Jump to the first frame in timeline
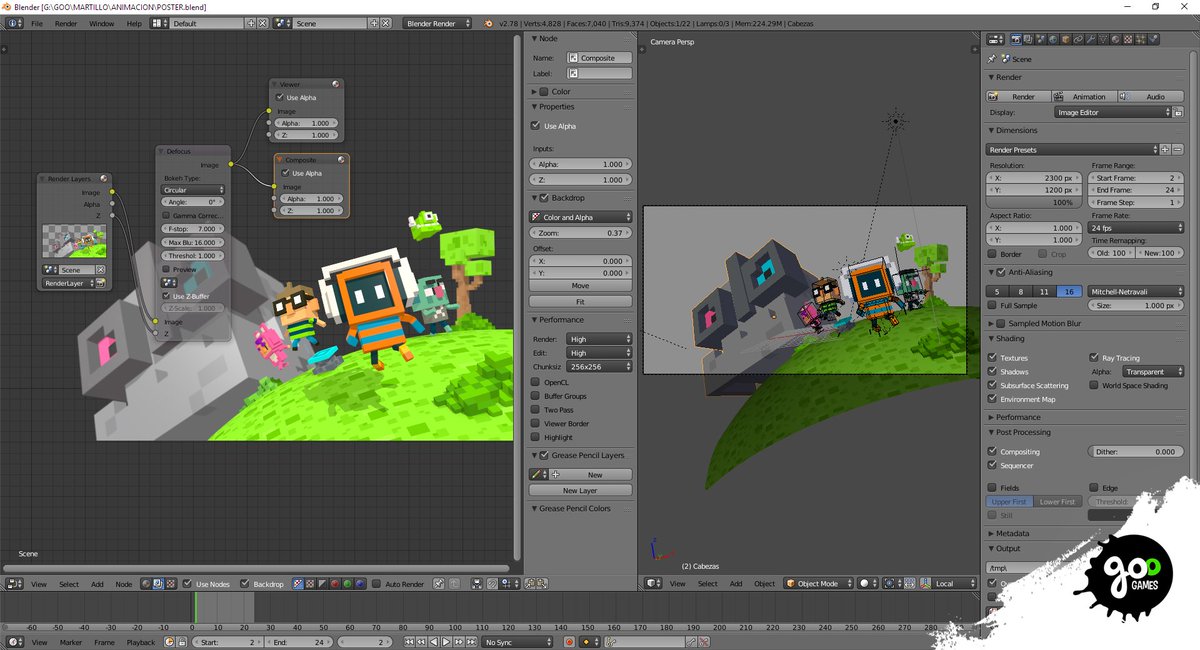Screen dimensions: 1200x650 (408, 642)
